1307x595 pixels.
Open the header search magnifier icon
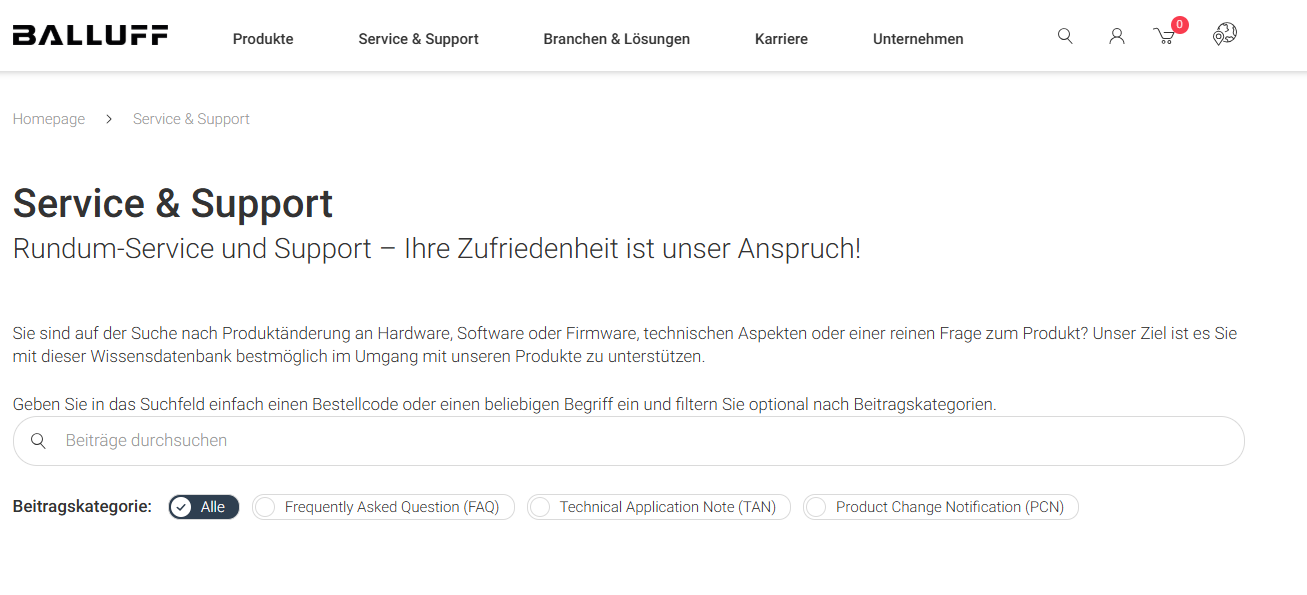pos(1065,36)
